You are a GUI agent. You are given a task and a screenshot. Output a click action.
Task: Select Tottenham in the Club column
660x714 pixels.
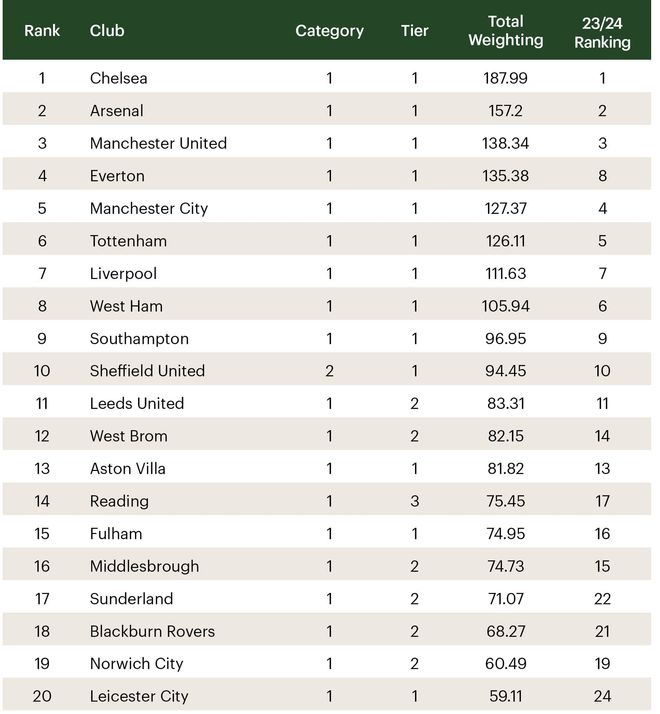tap(128, 241)
